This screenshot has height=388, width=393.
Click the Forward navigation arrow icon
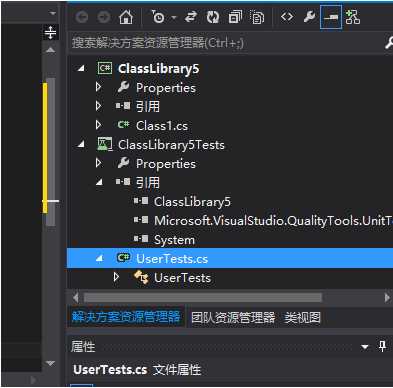[104, 17]
